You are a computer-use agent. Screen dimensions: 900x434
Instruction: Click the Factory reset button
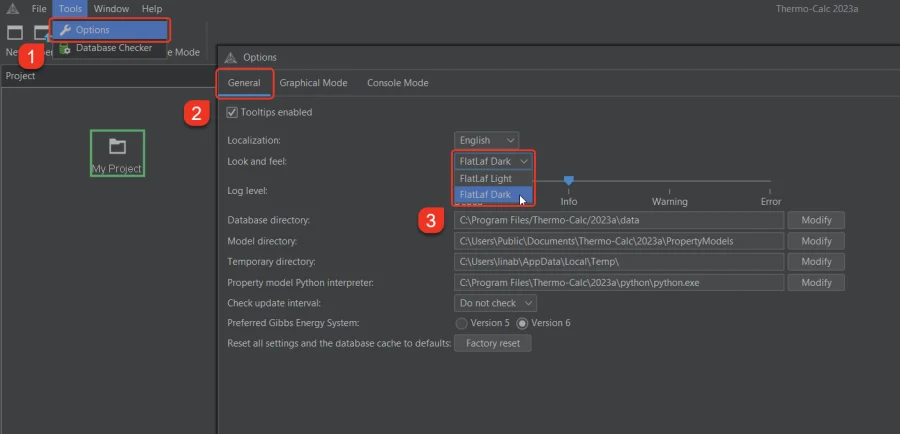pyautogui.click(x=492, y=343)
